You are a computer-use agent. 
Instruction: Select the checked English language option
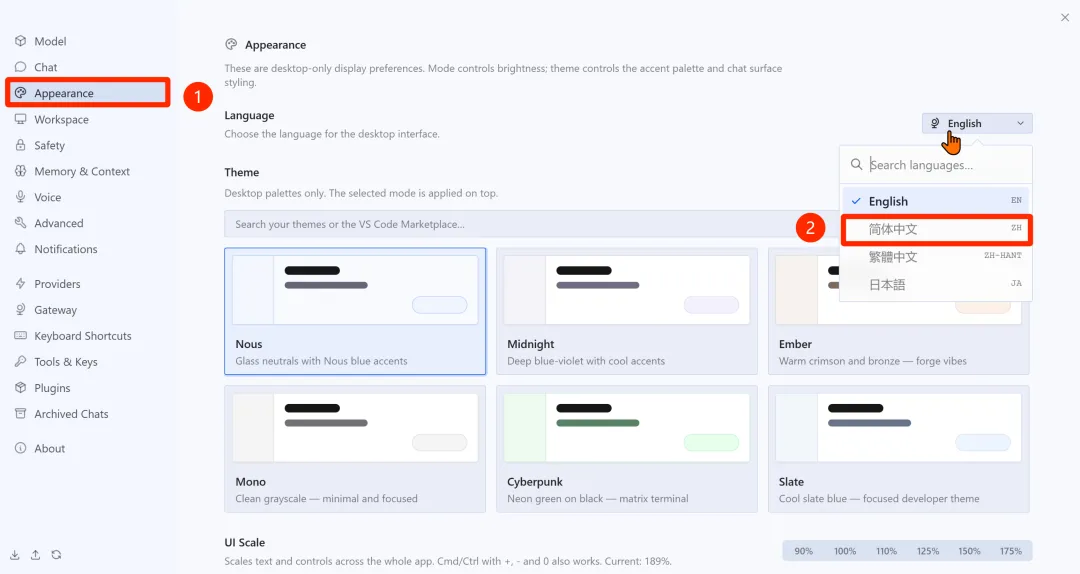[x=935, y=201]
